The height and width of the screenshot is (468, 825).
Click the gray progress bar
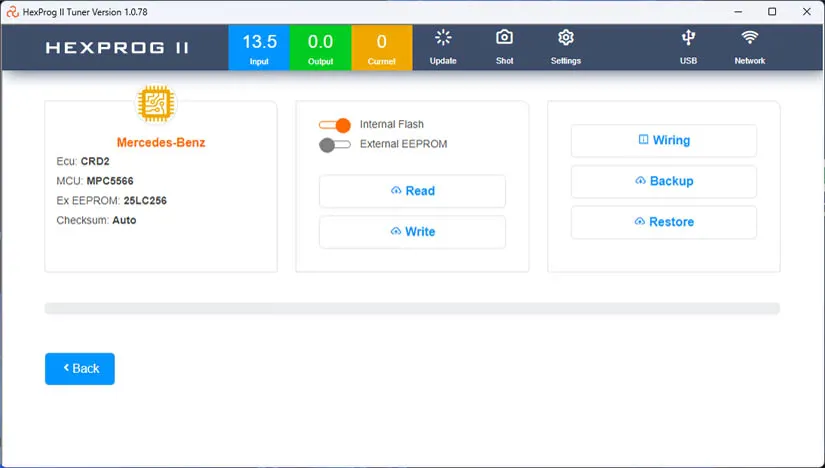tap(412, 308)
